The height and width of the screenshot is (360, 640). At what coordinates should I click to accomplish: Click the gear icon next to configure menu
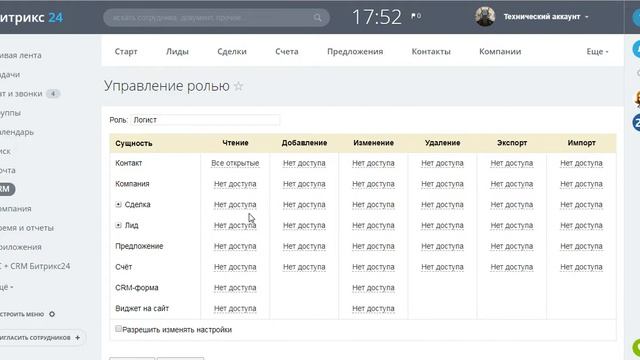pyautogui.click(x=52, y=314)
